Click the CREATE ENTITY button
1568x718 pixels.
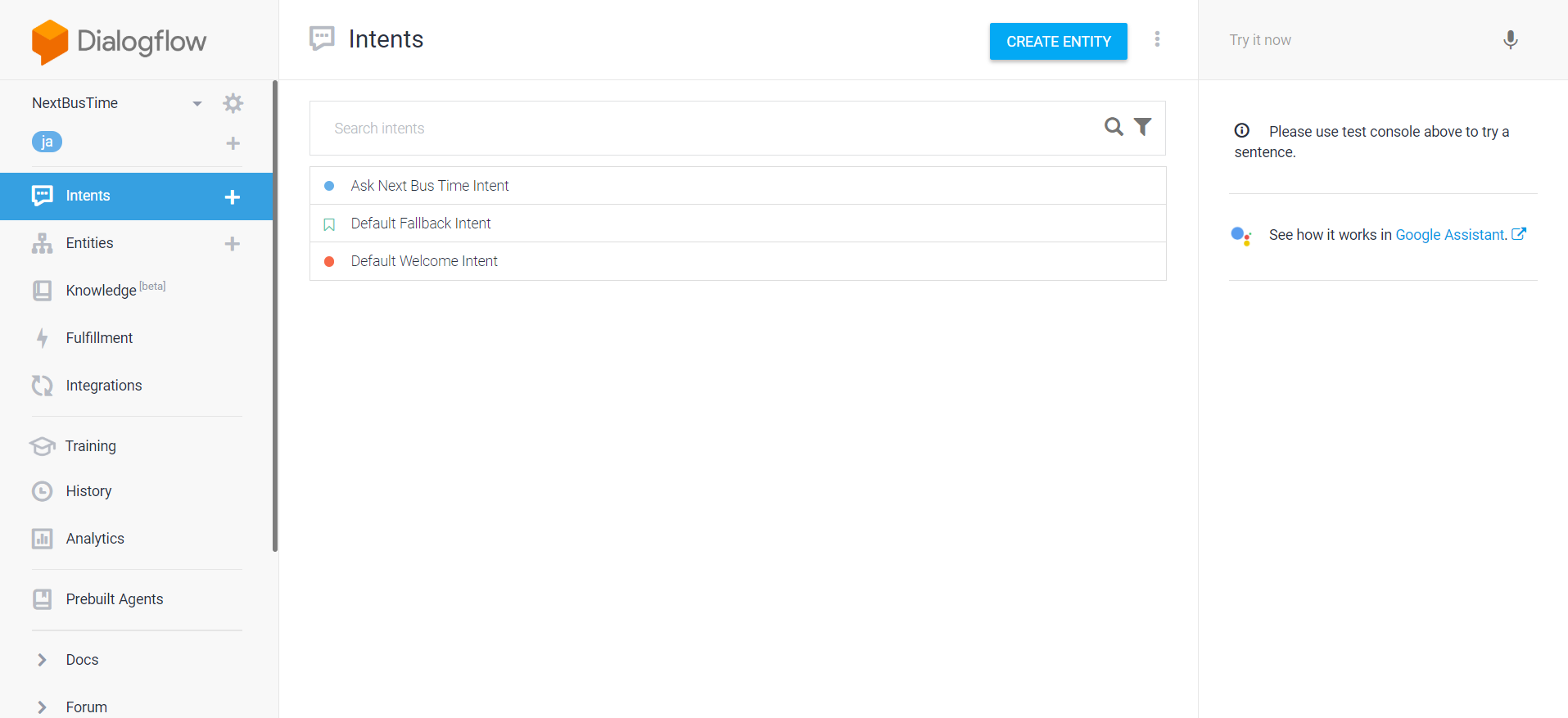[x=1059, y=42]
